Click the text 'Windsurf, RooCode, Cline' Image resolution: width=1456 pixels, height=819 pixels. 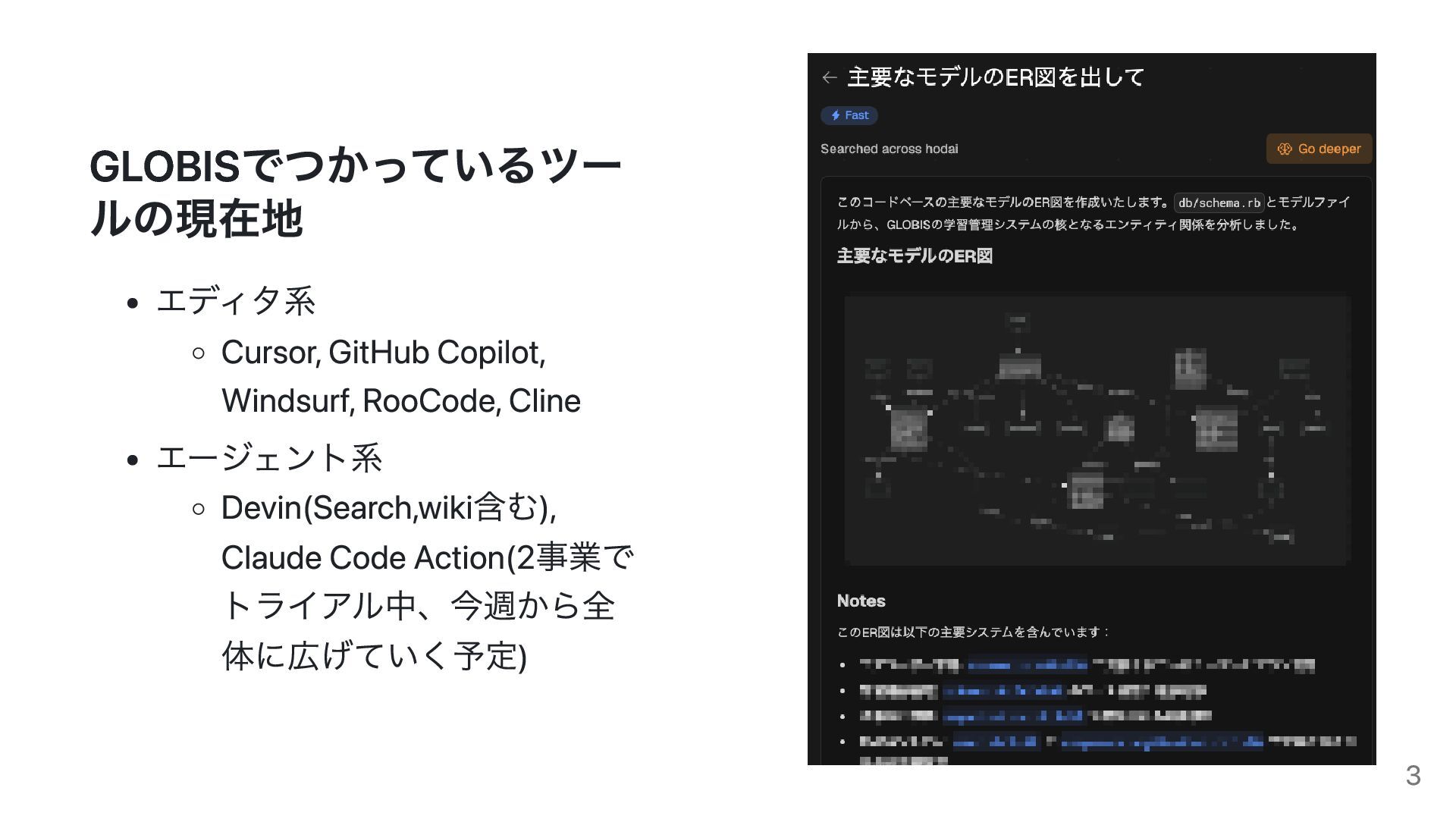[x=401, y=401]
